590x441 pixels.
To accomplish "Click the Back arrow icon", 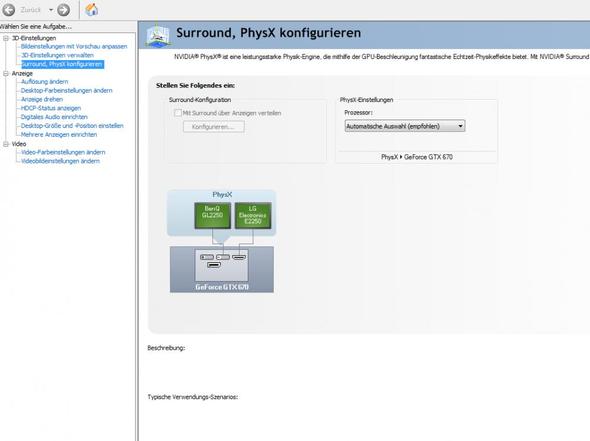I will [8, 10].
